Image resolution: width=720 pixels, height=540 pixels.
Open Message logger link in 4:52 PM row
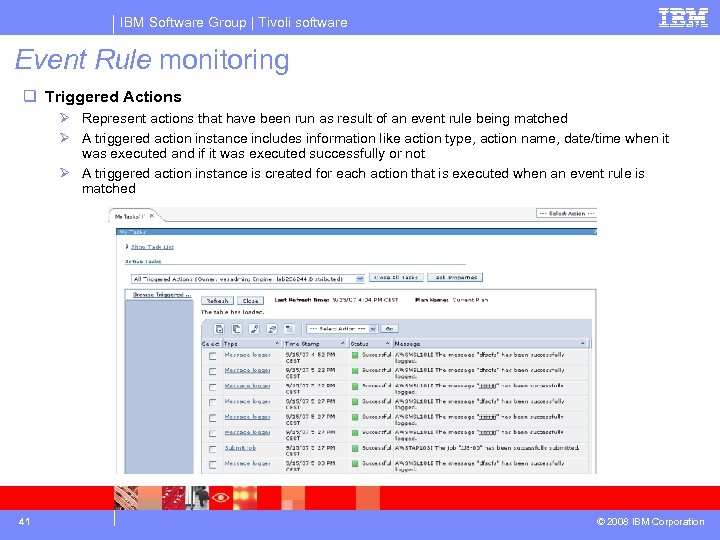coord(247,354)
